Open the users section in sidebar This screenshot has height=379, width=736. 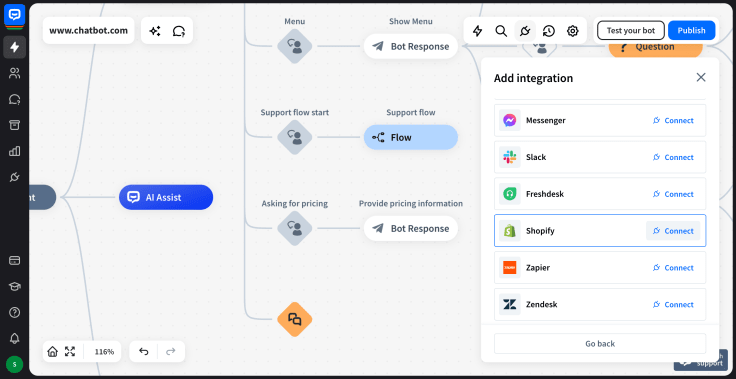[15, 73]
